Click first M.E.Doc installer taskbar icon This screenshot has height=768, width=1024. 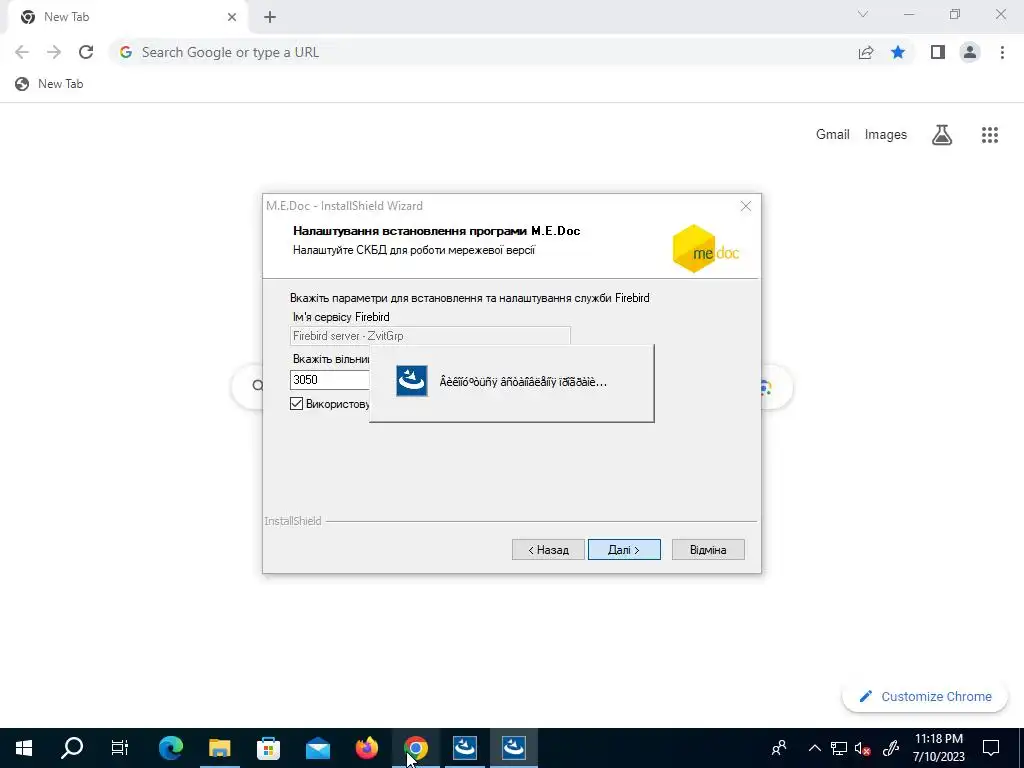pyautogui.click(x=464, y=748)
